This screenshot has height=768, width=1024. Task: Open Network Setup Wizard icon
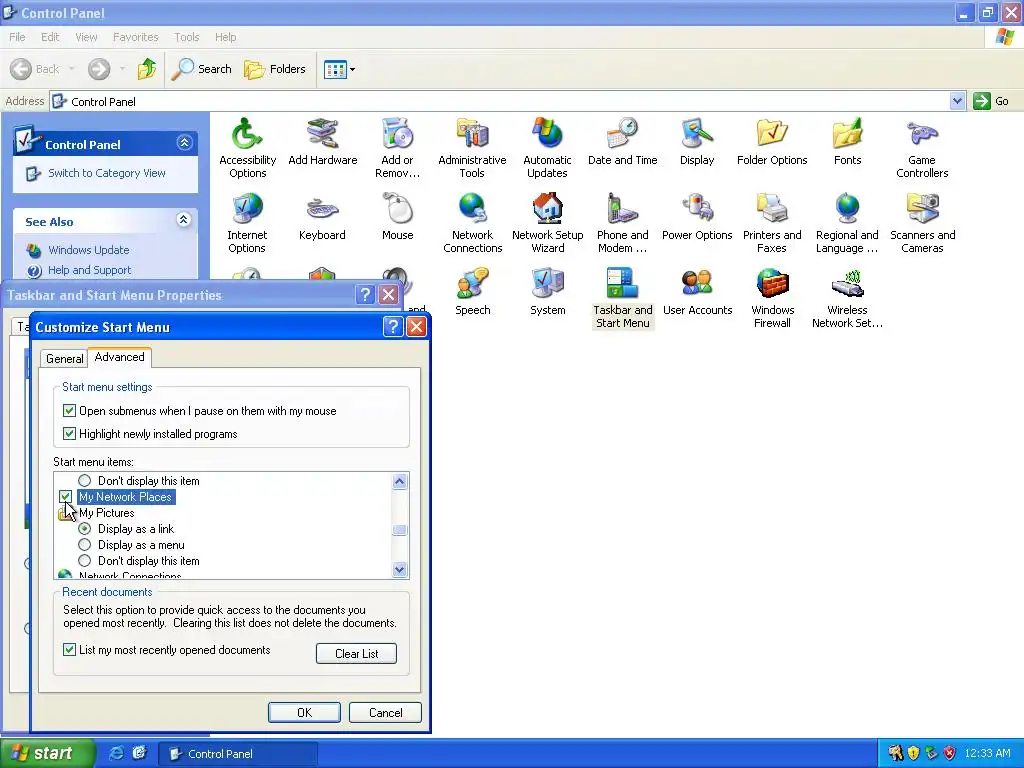click(x=547, y=223)
